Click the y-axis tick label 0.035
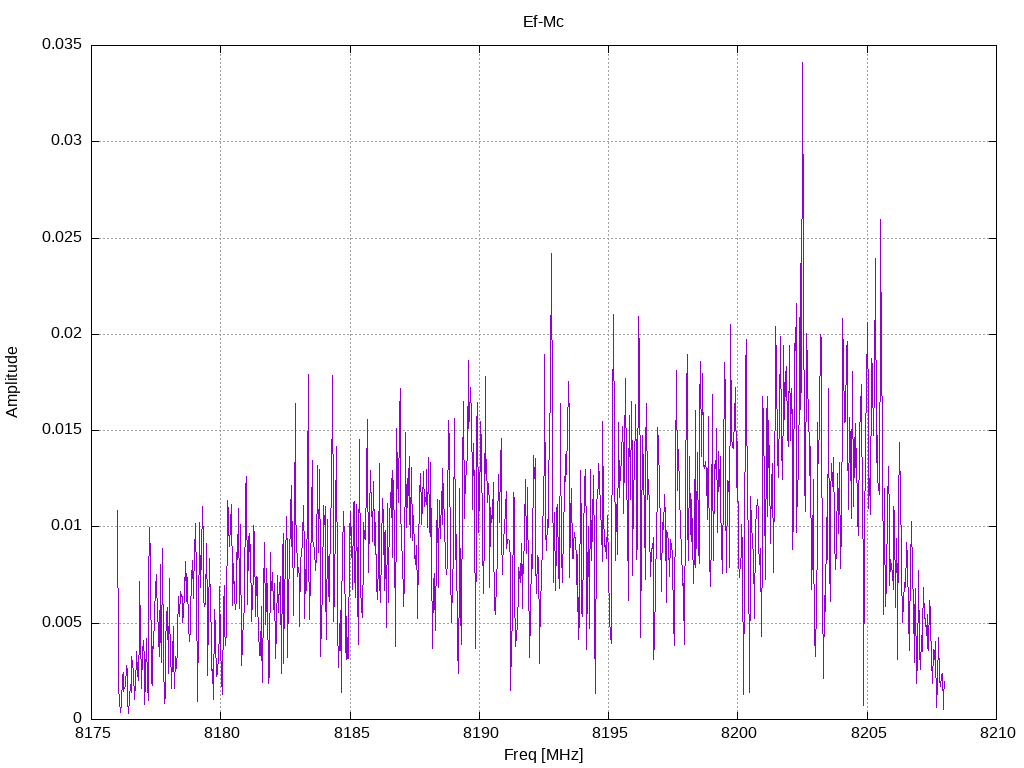1024x768 pixels. tap(62, 44)
